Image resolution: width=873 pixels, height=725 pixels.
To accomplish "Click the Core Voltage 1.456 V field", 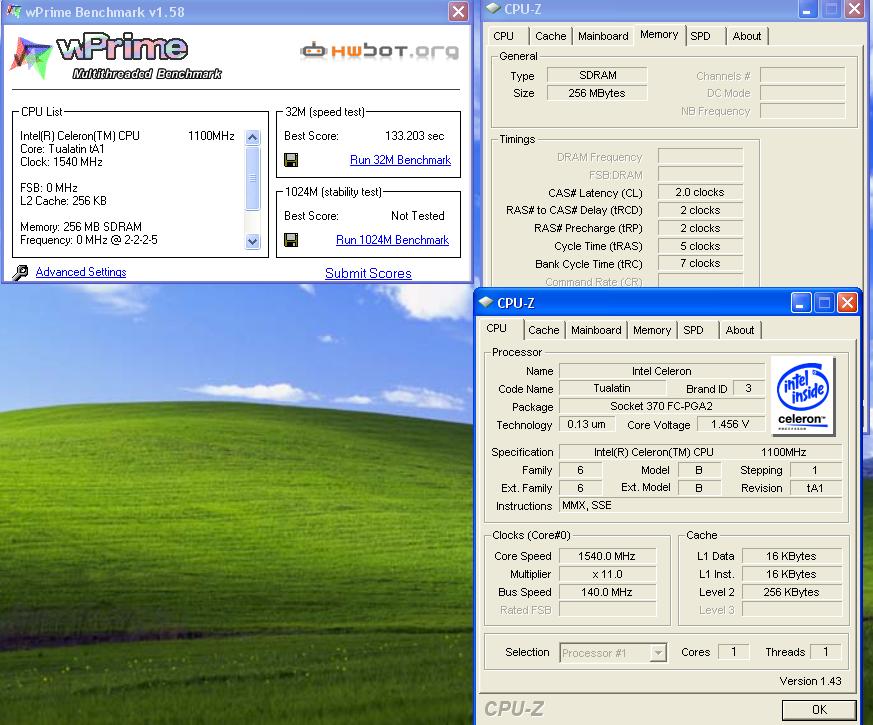I will coord(730,424).
